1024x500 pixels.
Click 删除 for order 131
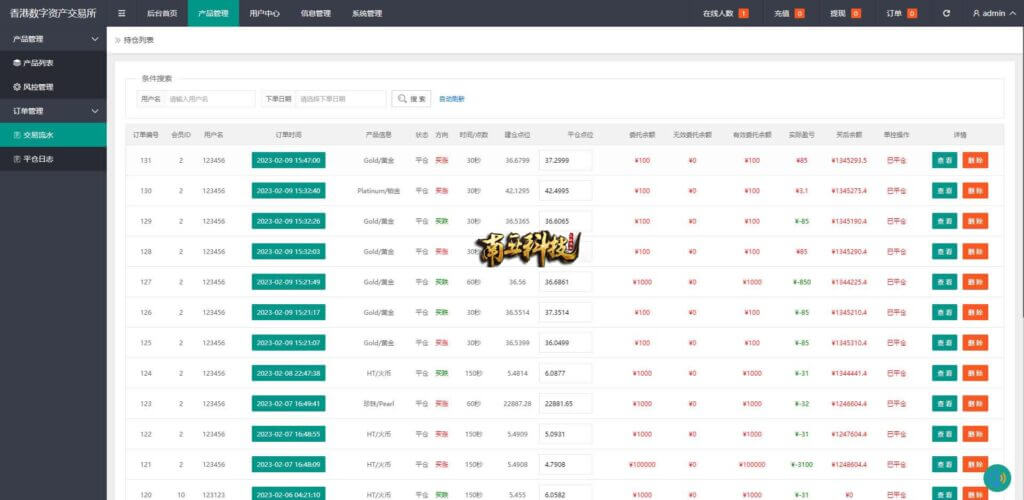click(975, 160)
